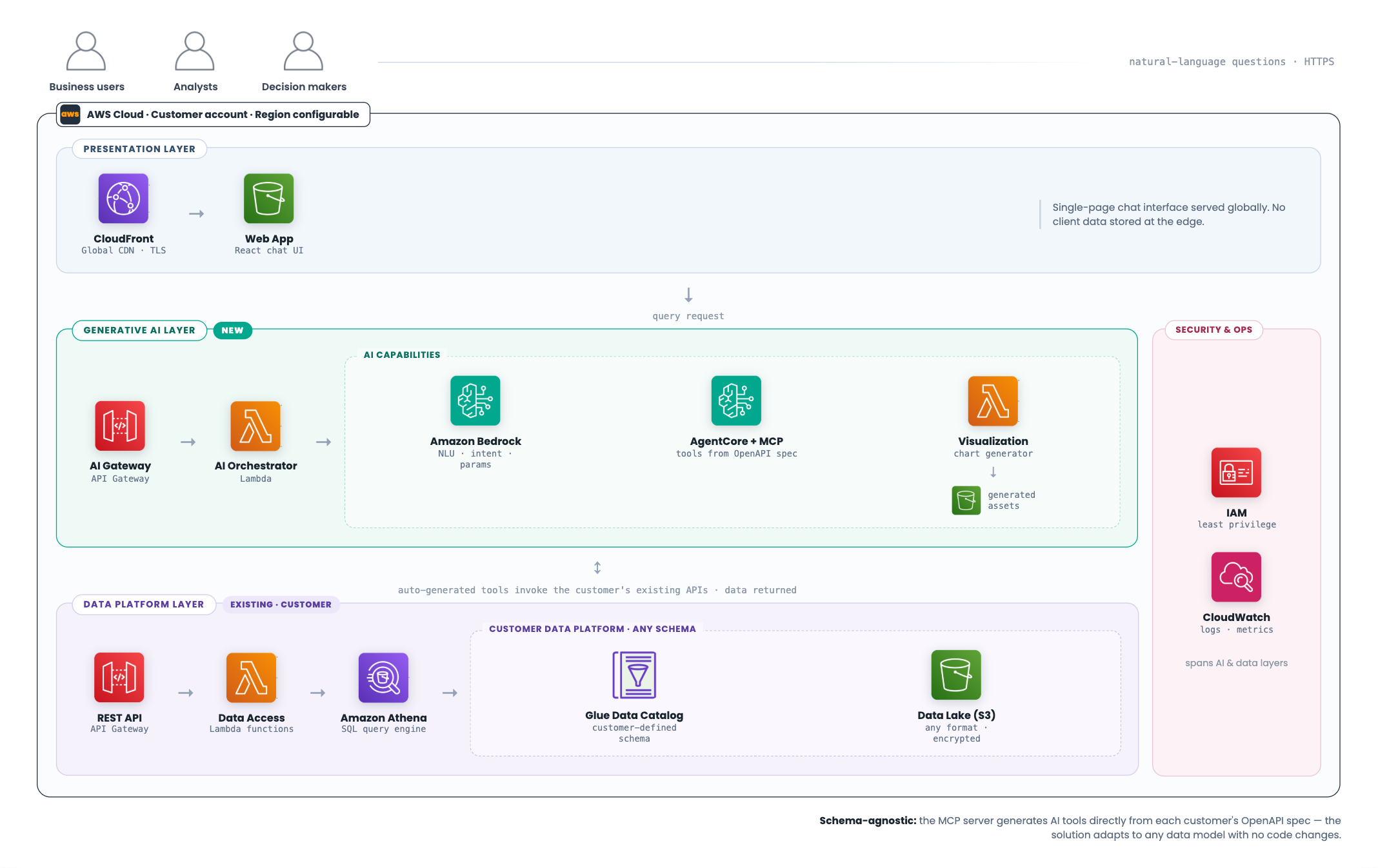
Task: Click the PRESENTATION LAYER label
Action: (139, 149)
